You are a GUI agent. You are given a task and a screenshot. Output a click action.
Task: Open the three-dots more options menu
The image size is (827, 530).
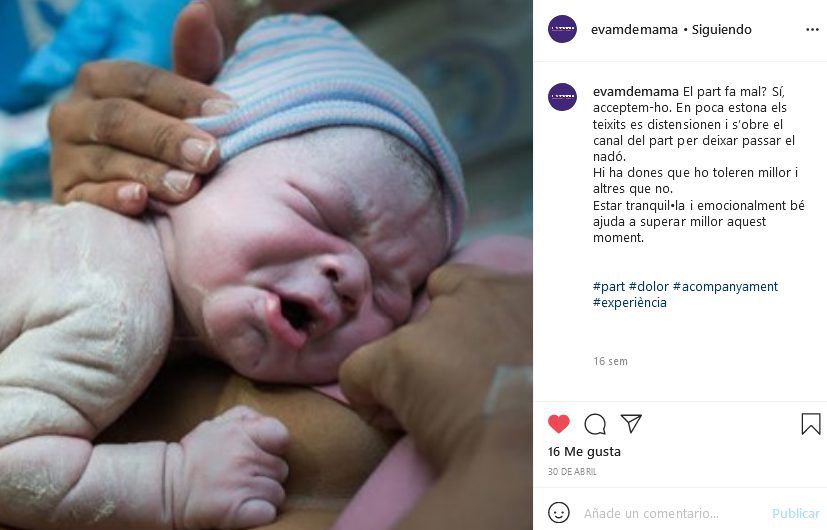tap(812, 30)
